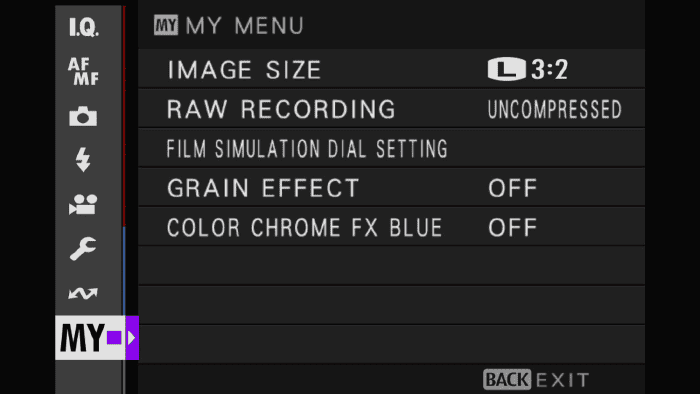Select the wrench setup tab
Screen dimensions: 700x394
(x=83, y=248)
